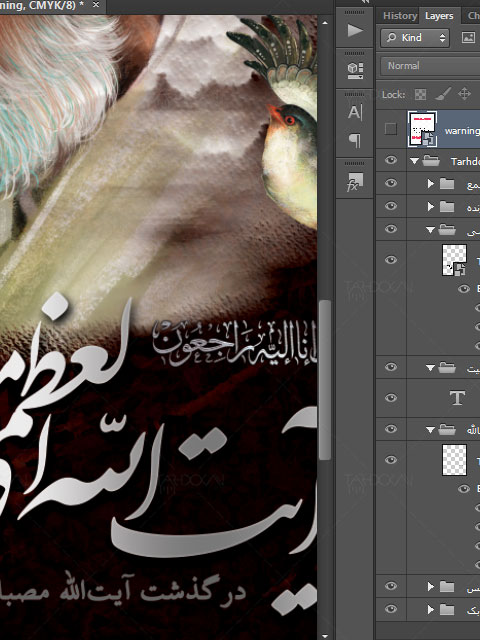Click folder icon of the نده group

click(x=447, y=207)
